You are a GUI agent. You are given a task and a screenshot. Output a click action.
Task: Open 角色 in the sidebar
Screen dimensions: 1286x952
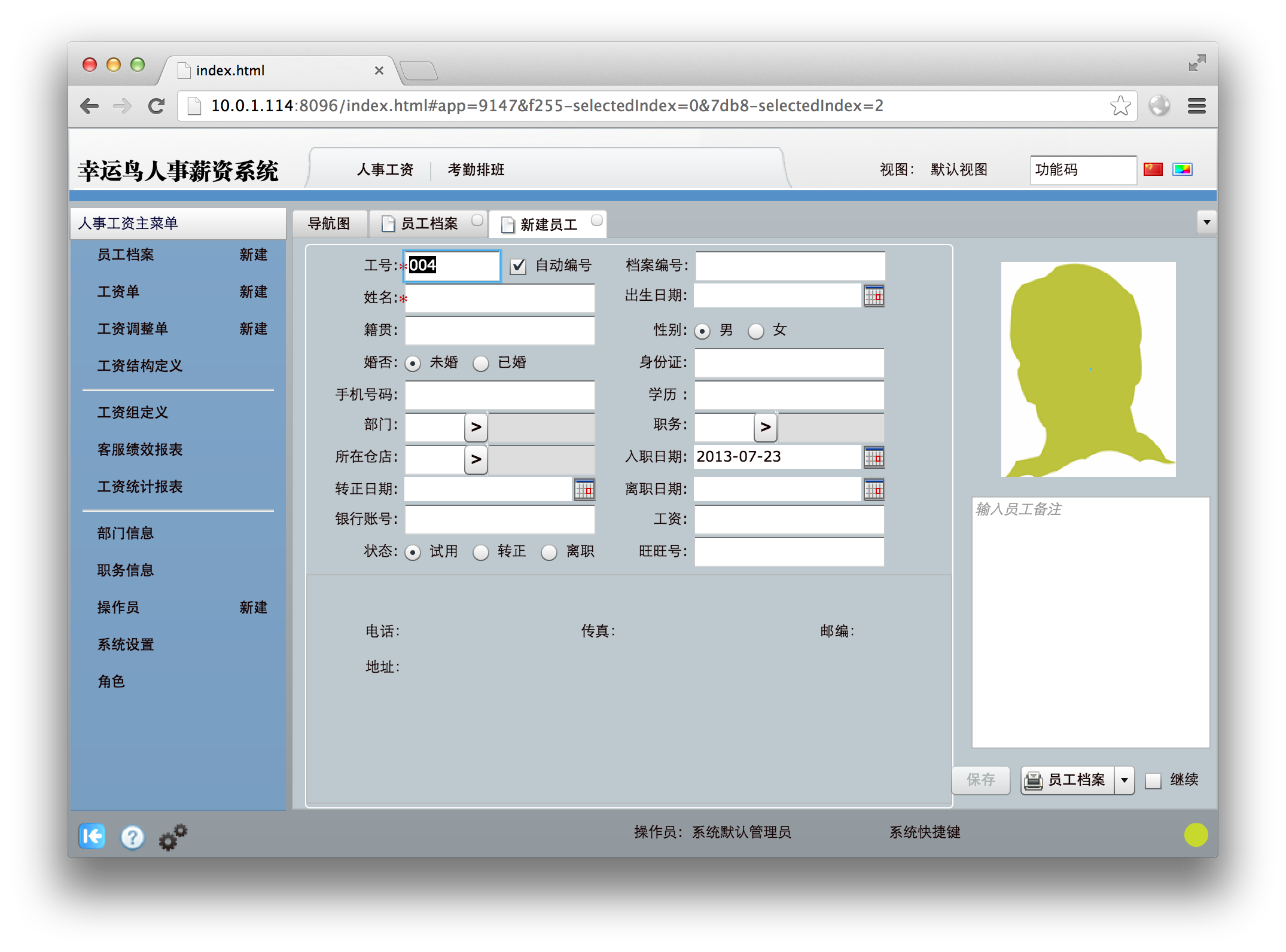point(111,682)
